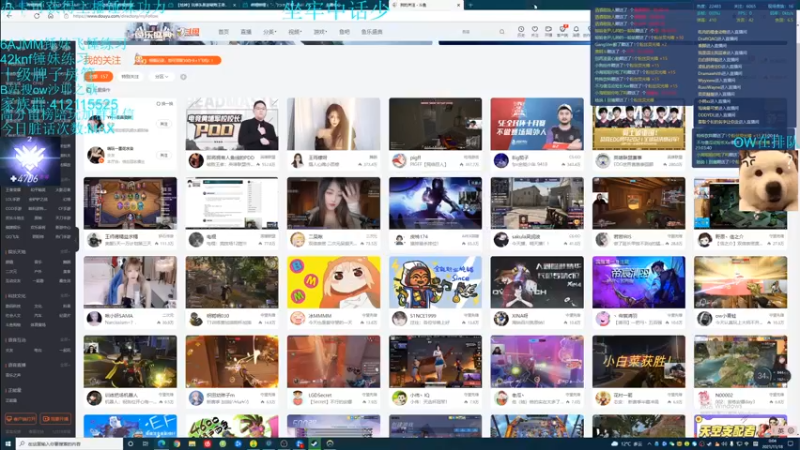Click the orange 客户端打开 sidebar button

click(x=20, y=419)
